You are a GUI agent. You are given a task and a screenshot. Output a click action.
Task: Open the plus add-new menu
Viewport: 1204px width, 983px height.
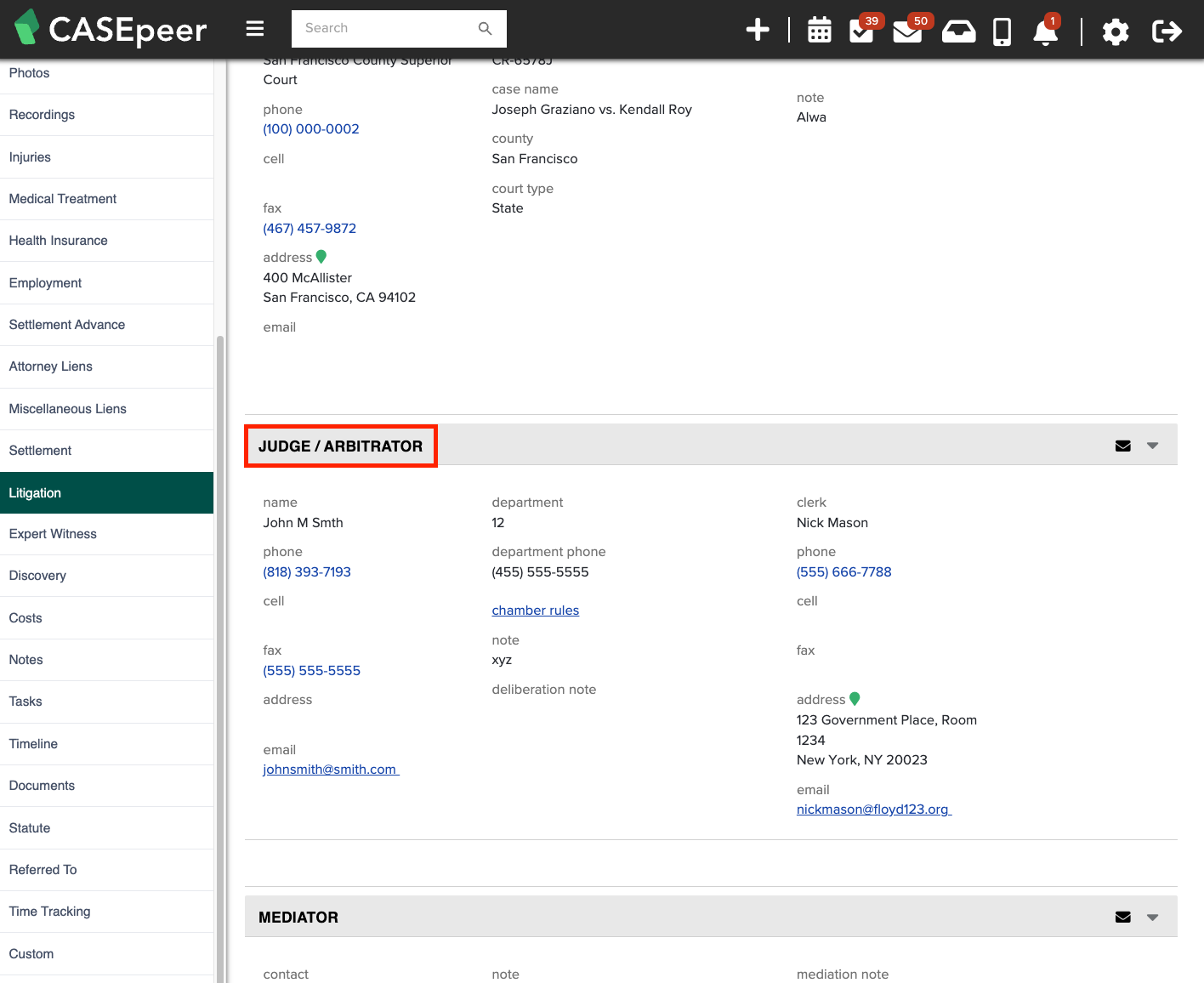(758, 31)
